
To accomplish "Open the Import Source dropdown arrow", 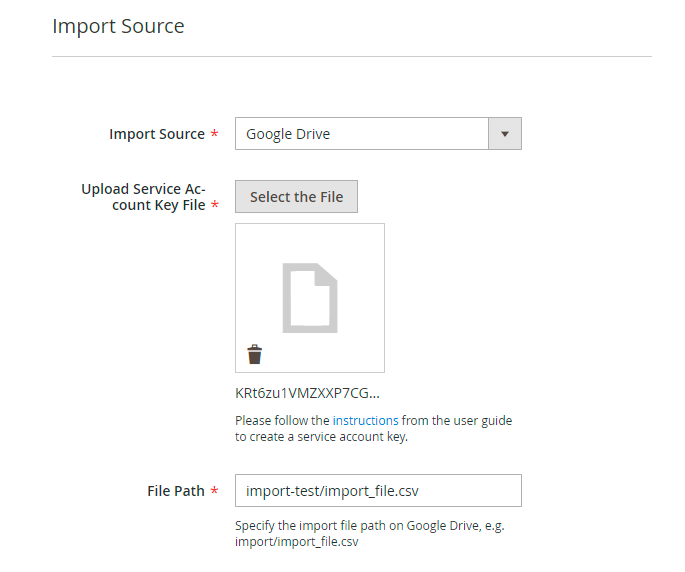I will (504, 134).
